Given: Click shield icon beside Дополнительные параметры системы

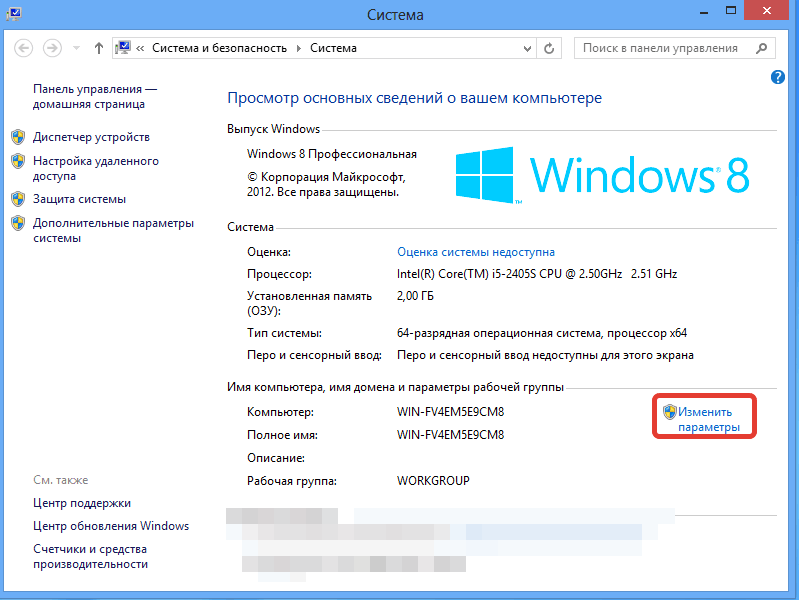Looking at the screenshot, I should pos(18,223).
